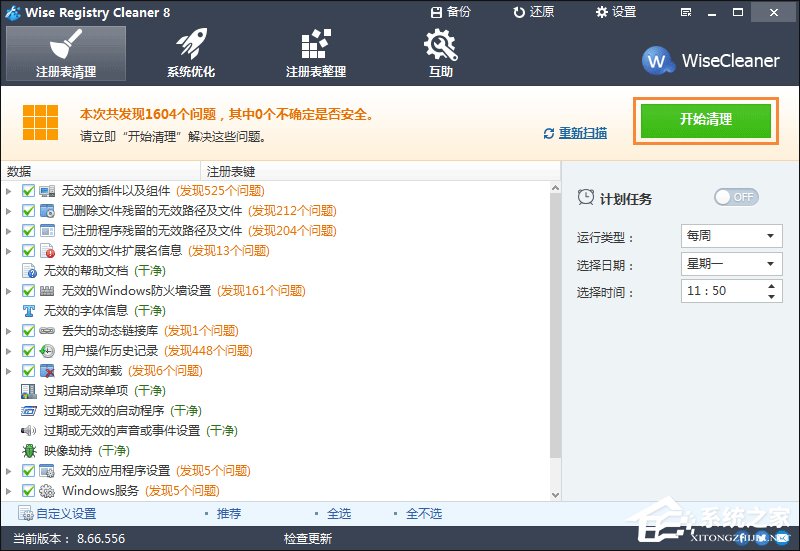
Task: Expand the 无效的应用程序设置 row
Action: coord(9,471)
